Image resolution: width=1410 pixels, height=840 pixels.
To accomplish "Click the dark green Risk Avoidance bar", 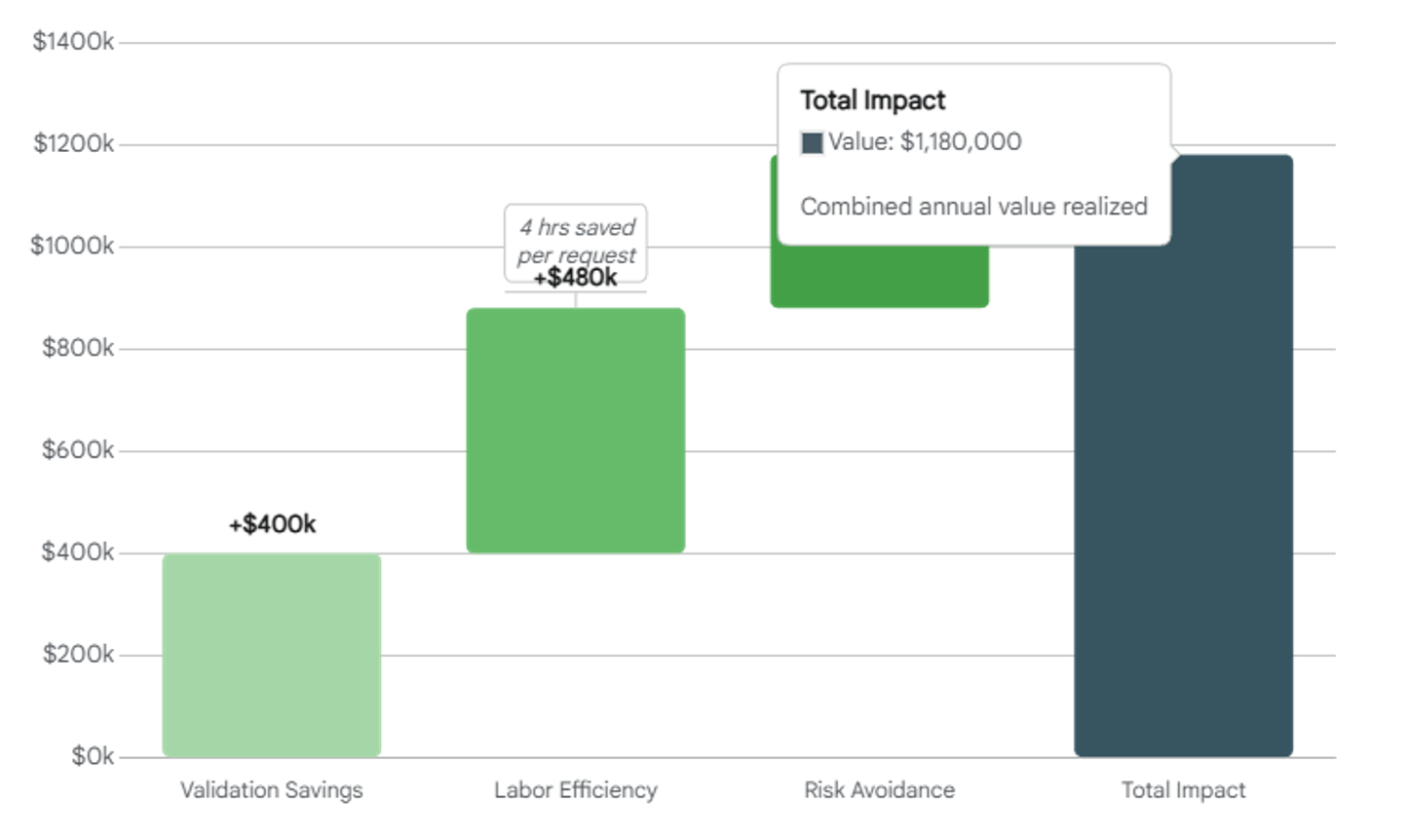I will (879, 276).
